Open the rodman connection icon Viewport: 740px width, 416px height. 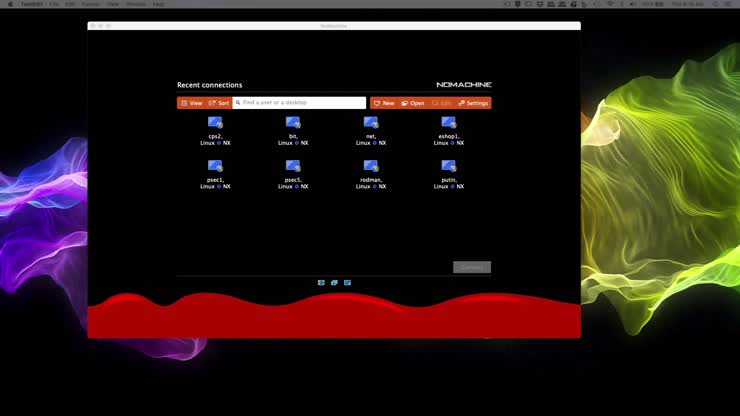[371, 166]
